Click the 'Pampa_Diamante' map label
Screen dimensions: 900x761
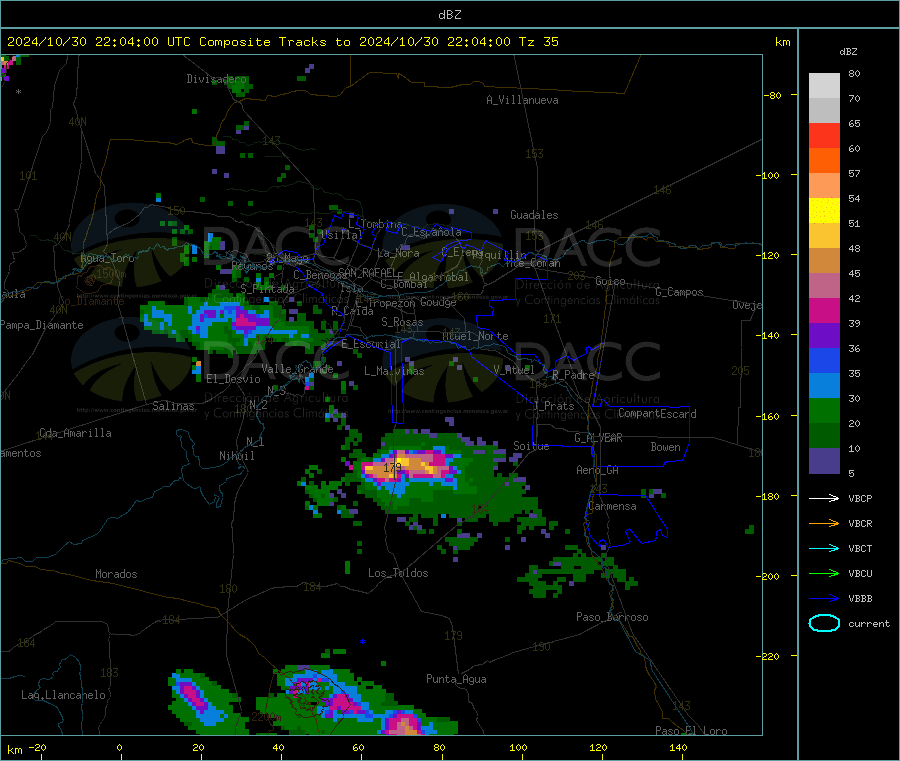[x=41, y=325]
